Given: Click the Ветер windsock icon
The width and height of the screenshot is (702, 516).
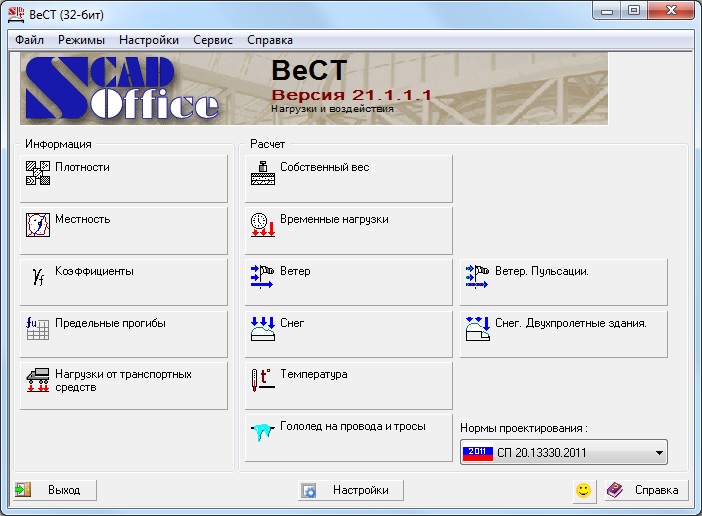Looking at the screenshot, I should point(262,277).
